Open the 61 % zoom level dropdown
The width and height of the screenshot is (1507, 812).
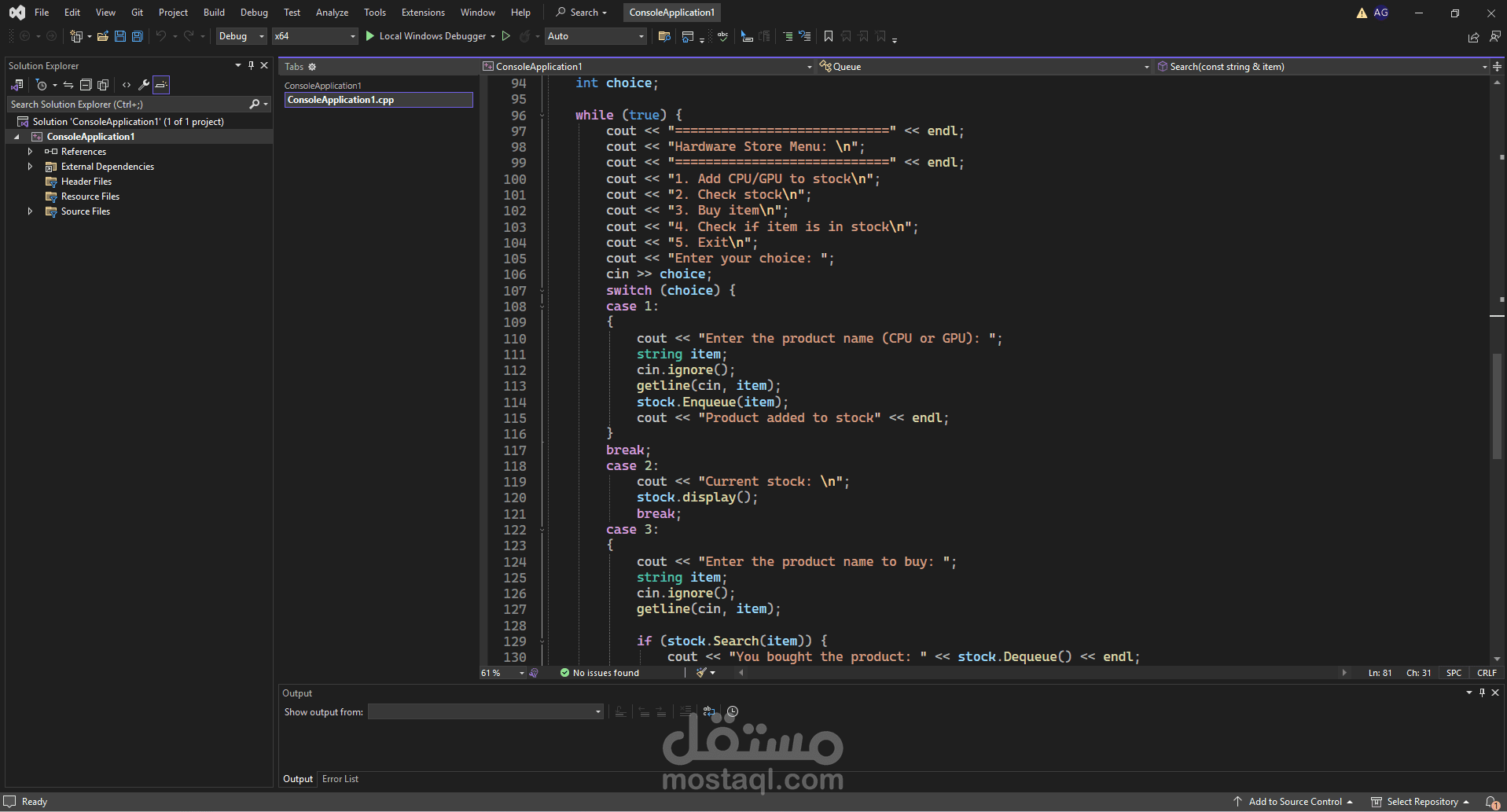tap(503, 673)
